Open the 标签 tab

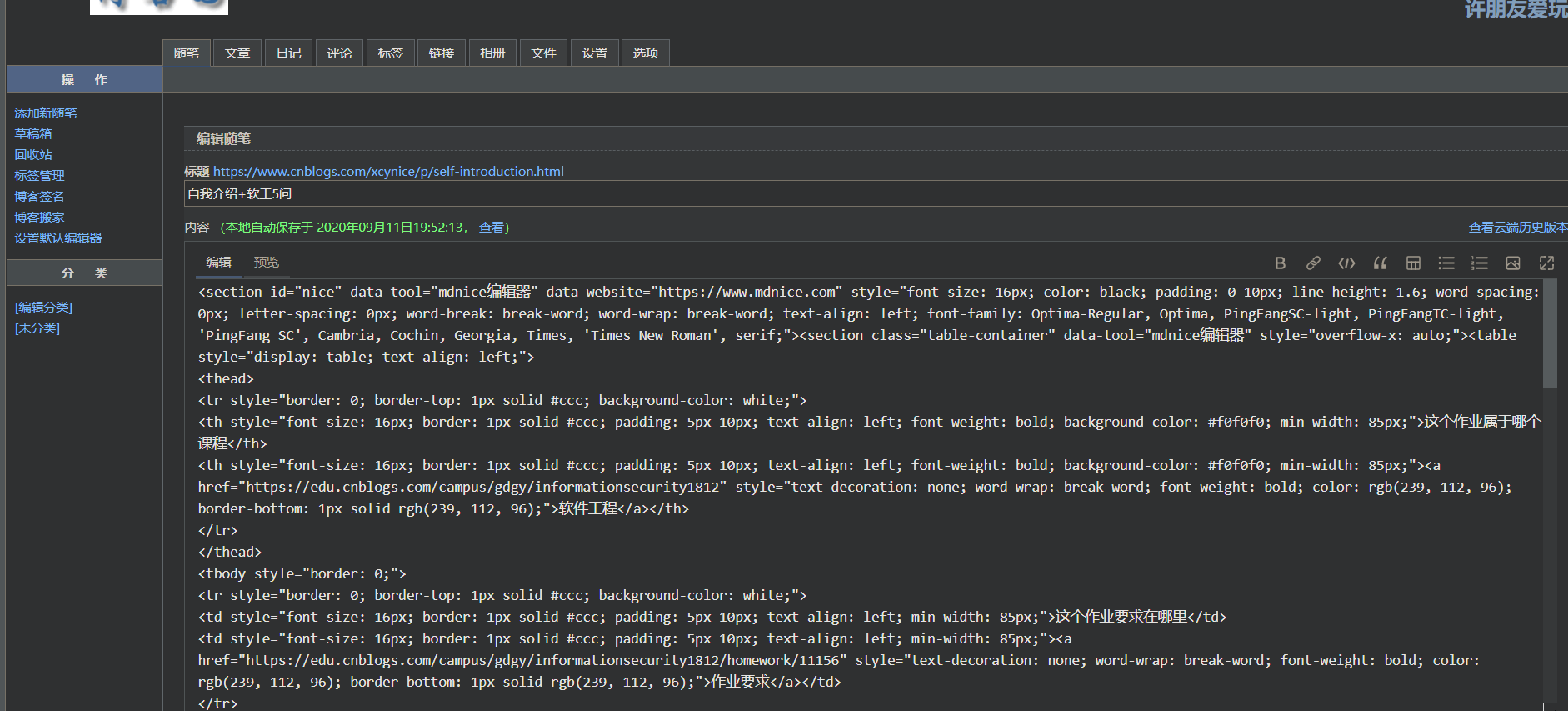391,53
